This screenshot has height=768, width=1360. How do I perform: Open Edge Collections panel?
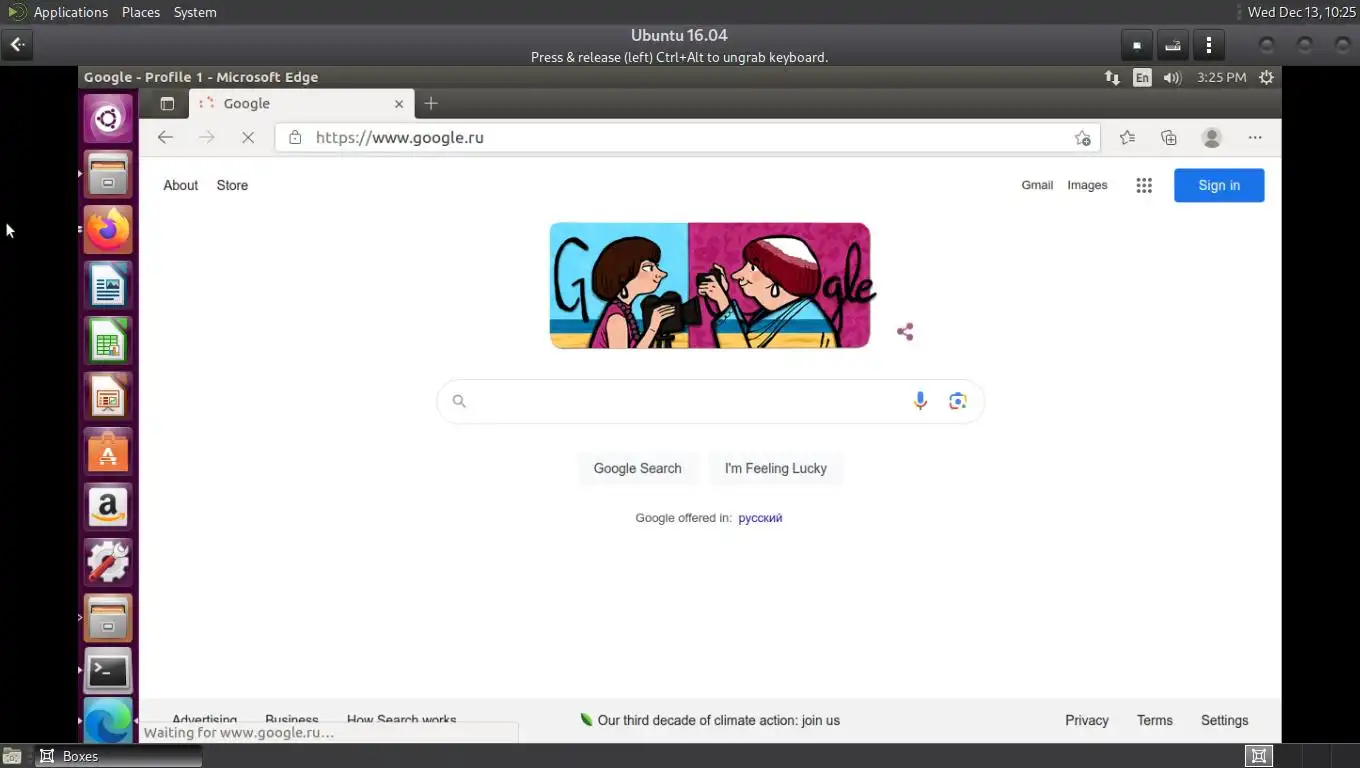coord(1169,137)
